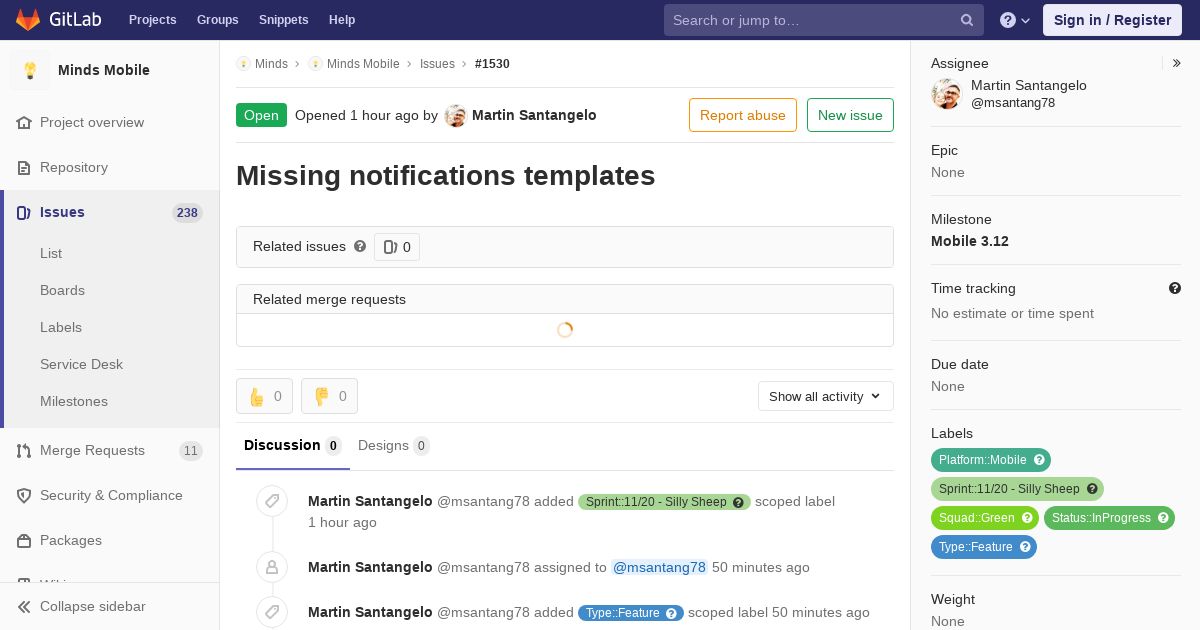Click the search magnifier icon

click(967, 20)
